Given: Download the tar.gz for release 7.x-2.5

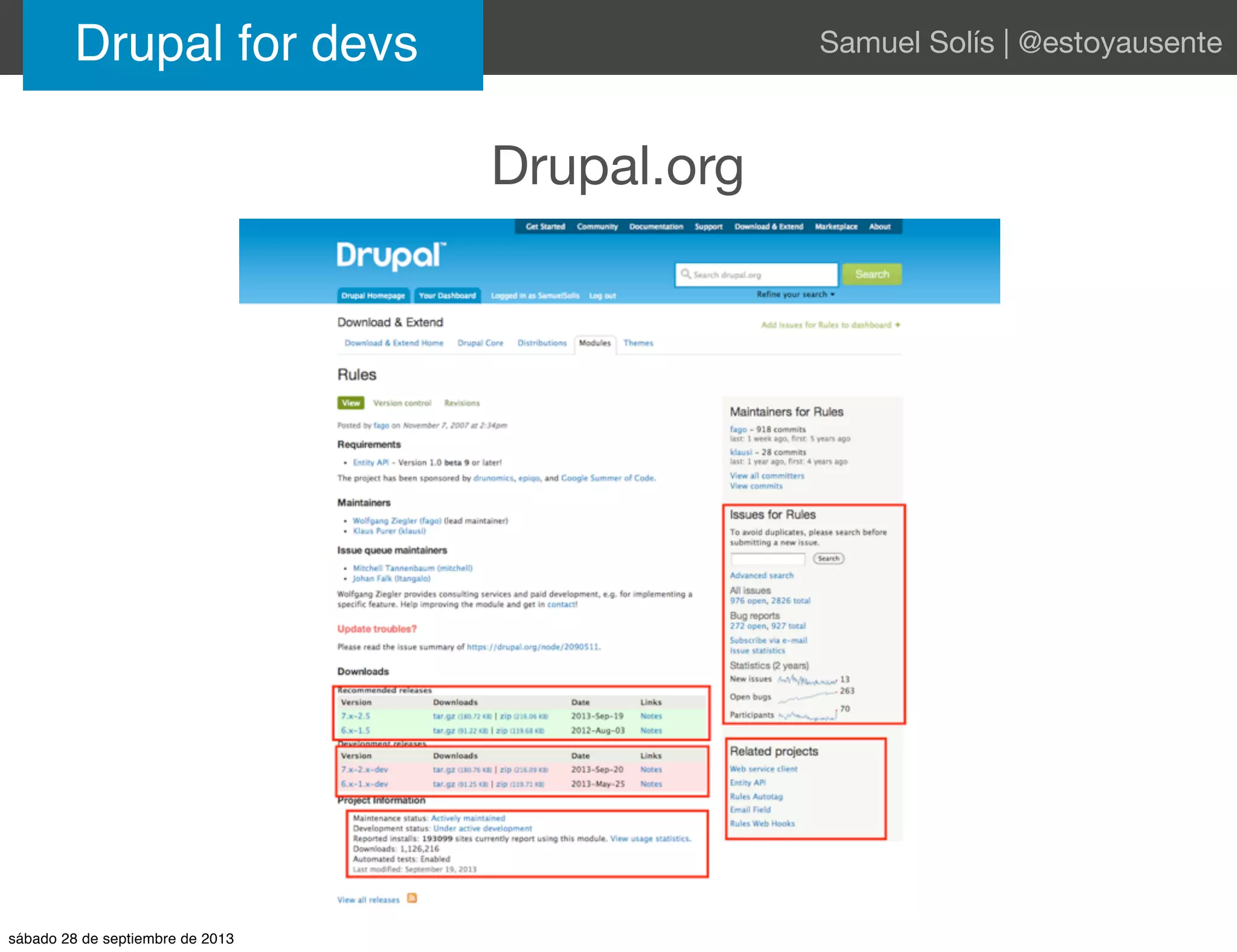Looking at the screenshot, I should [445, 716].
